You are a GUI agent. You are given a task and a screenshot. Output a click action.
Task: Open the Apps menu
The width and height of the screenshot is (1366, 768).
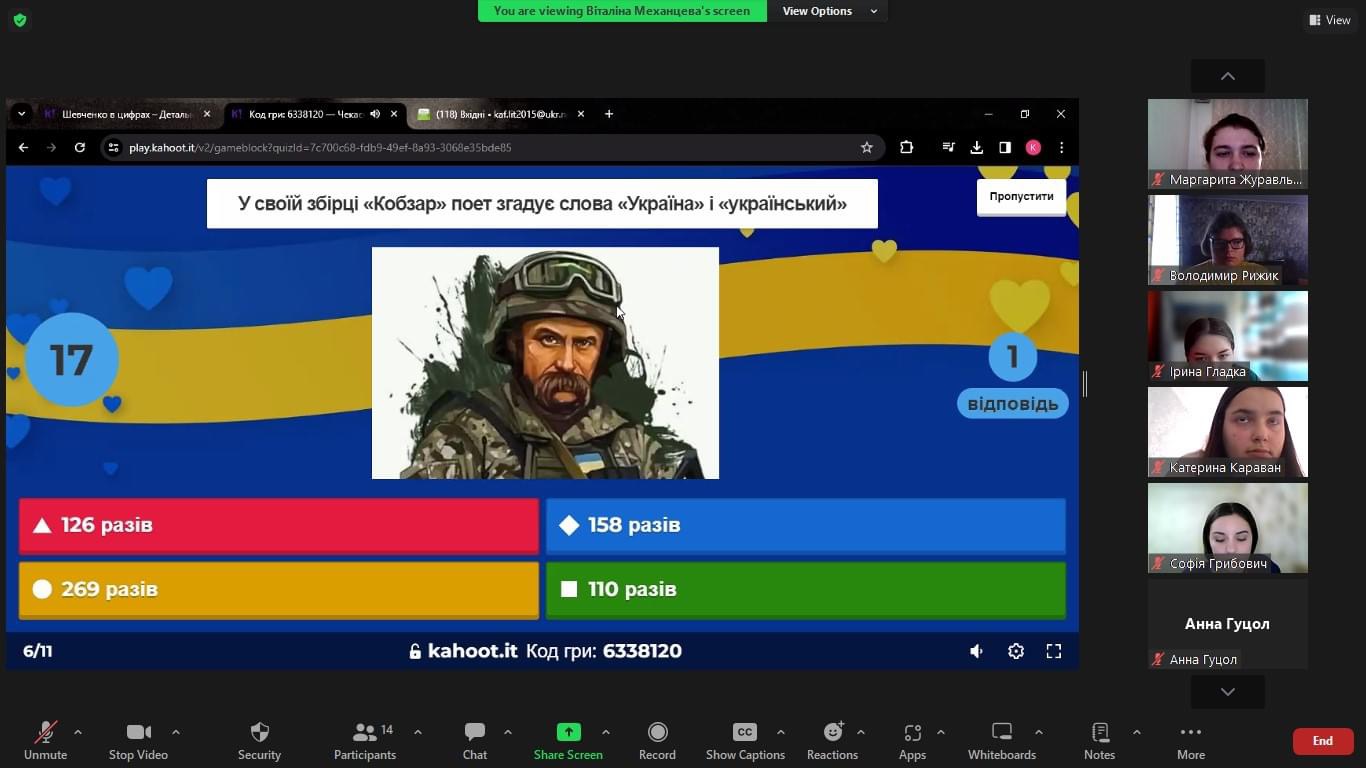click(912, 740)
